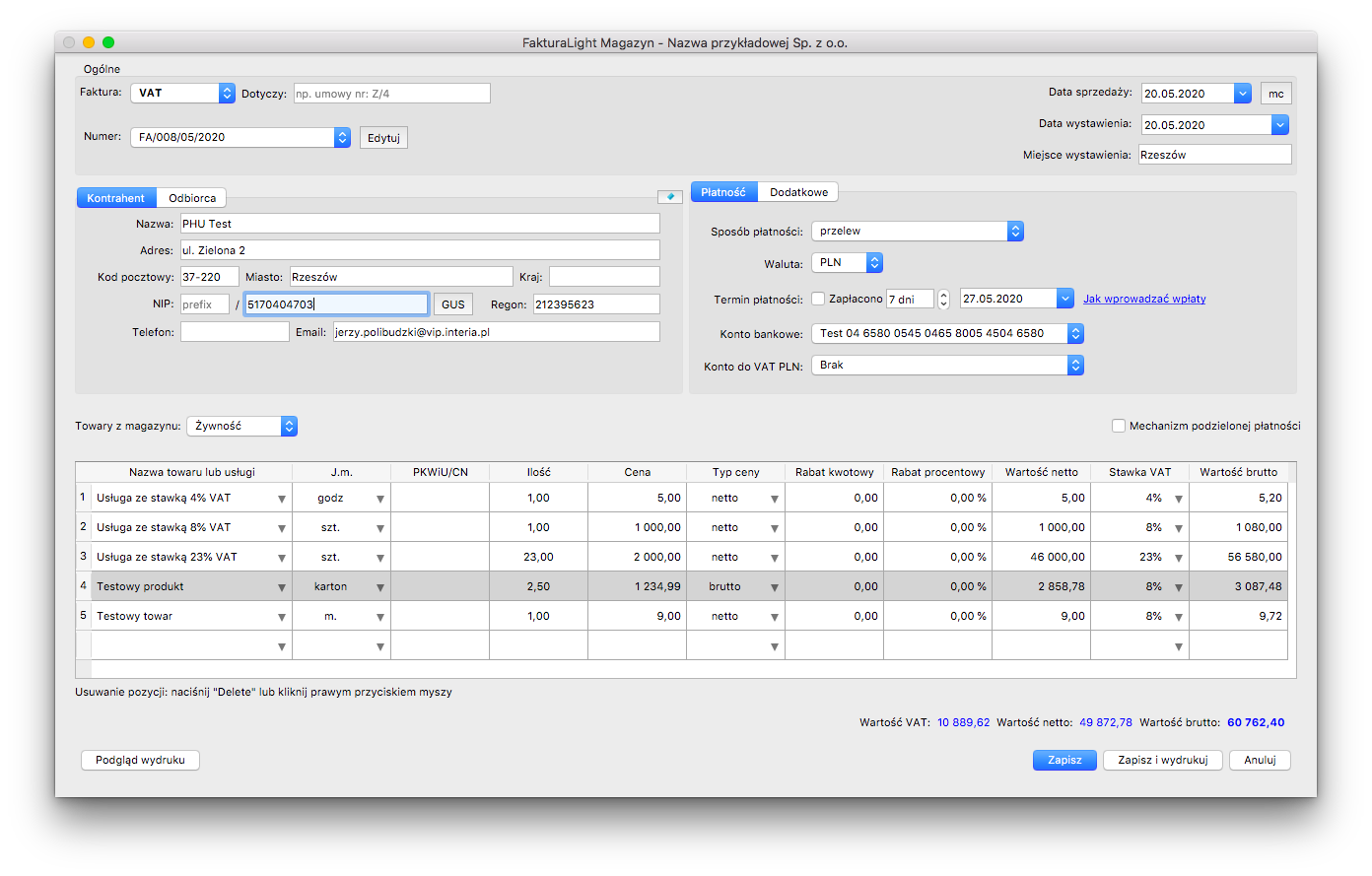This screenshot has width=1372, height=876.
Task: Open unit dropdown for karton row
Action: [380, 587]
